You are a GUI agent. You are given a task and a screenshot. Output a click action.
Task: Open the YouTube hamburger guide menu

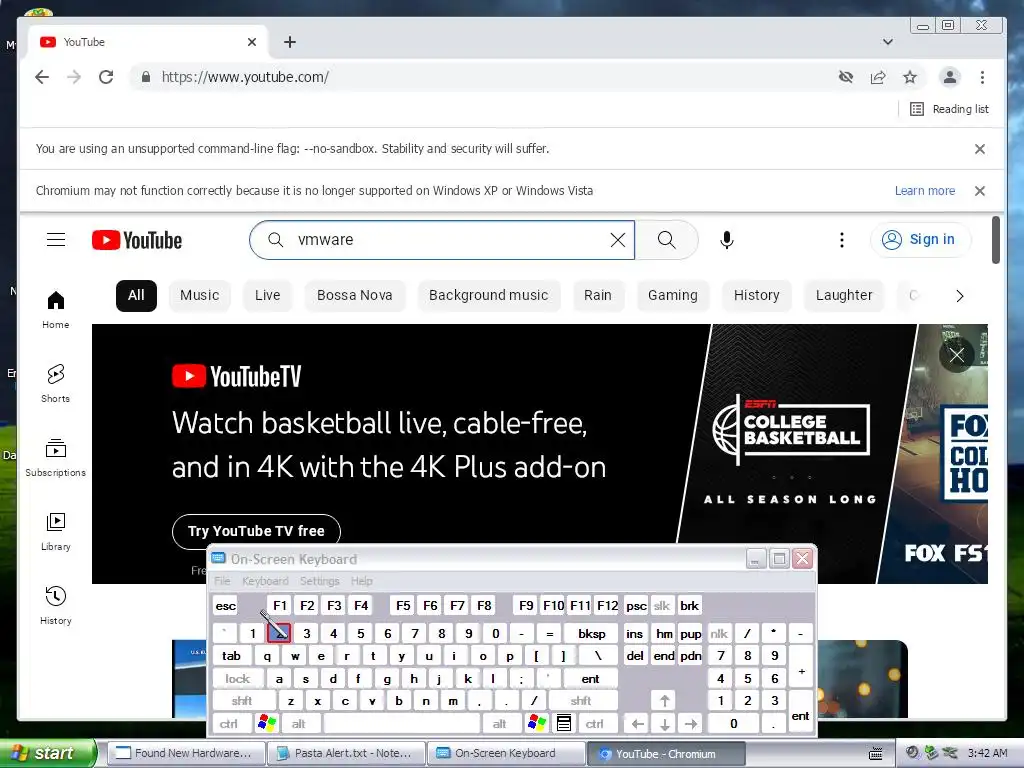(56, 240)
